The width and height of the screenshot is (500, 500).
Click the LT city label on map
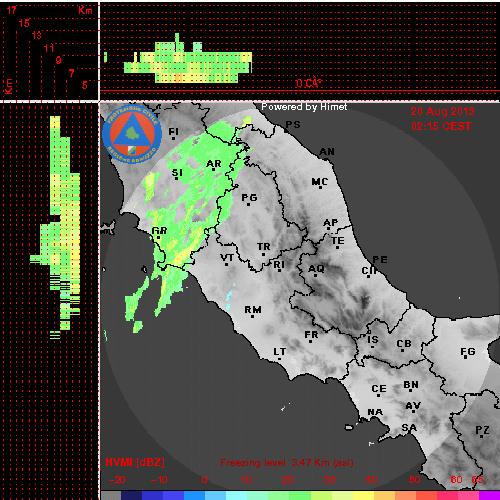[280, 352]
